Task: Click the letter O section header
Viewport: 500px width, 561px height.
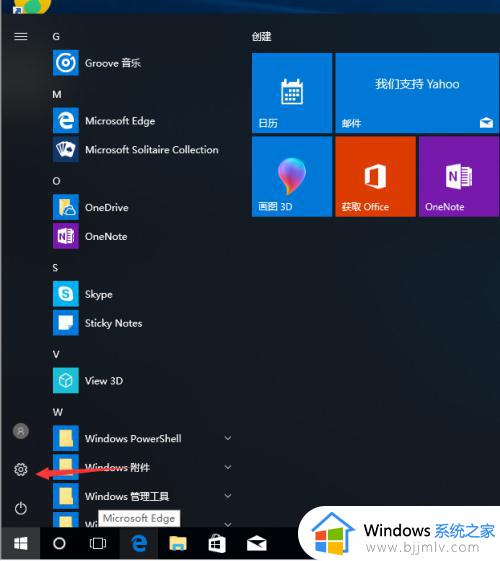Action: (57, 181)
